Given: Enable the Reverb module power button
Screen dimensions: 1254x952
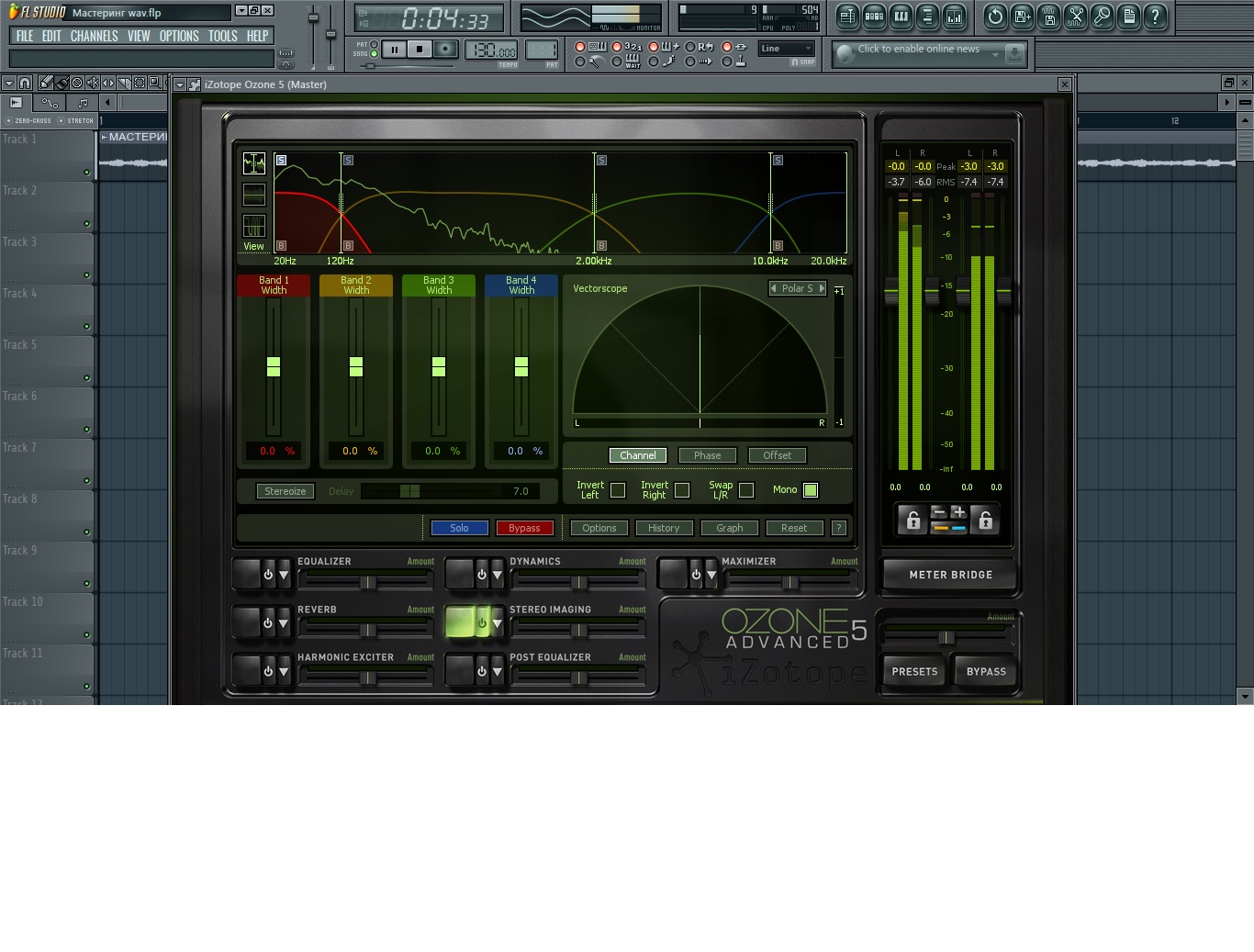Looking at the screenshot, I should click(x=268, y=622).
